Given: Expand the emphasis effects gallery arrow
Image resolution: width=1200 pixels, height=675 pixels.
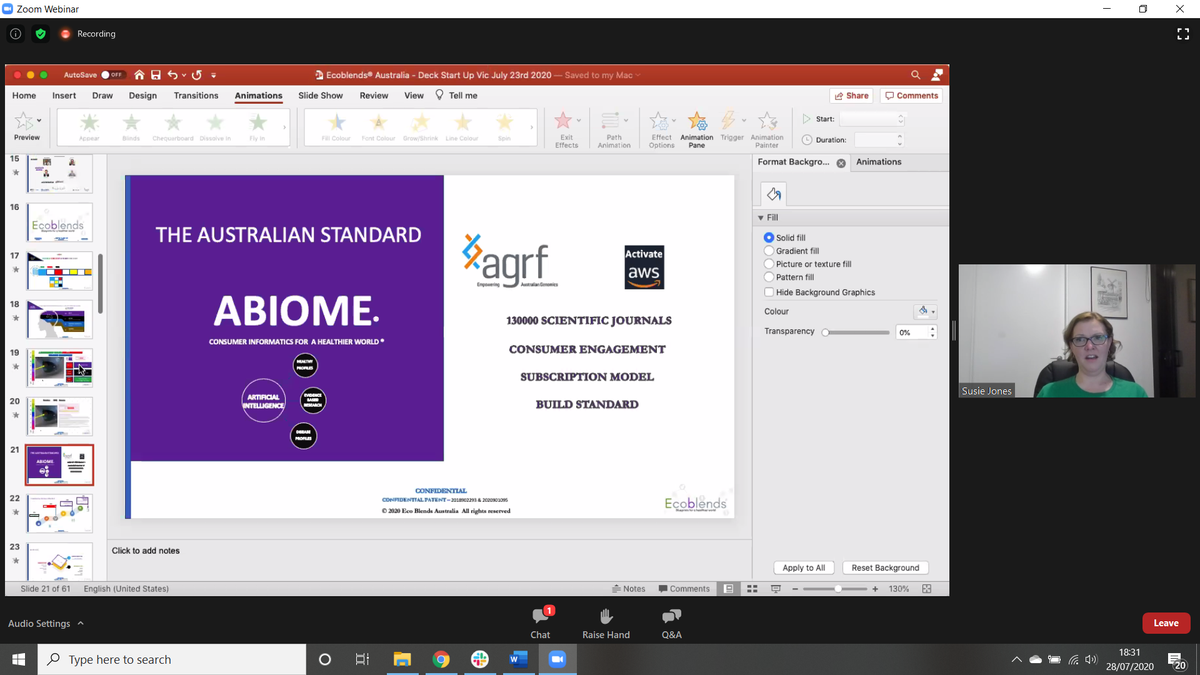Looking at the screenshot, I should 531,127.
